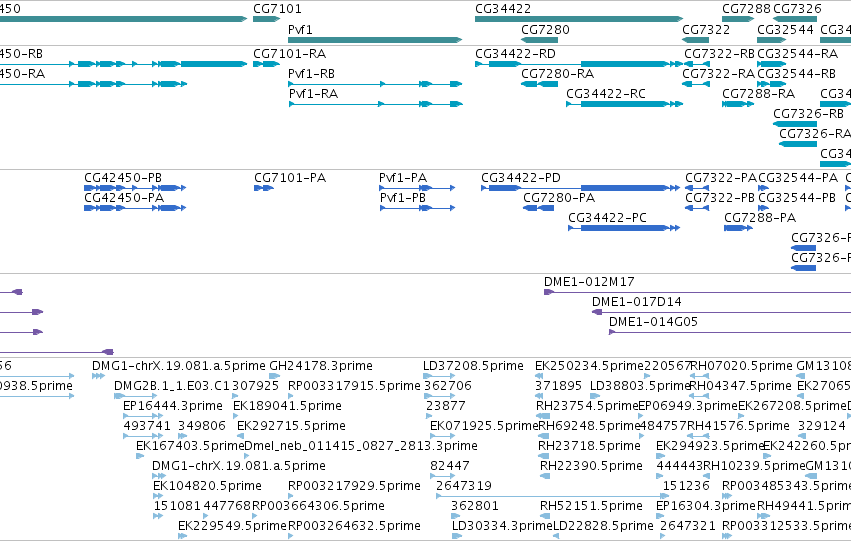Select the LD30334.3prime EST label

click(502, 526)
